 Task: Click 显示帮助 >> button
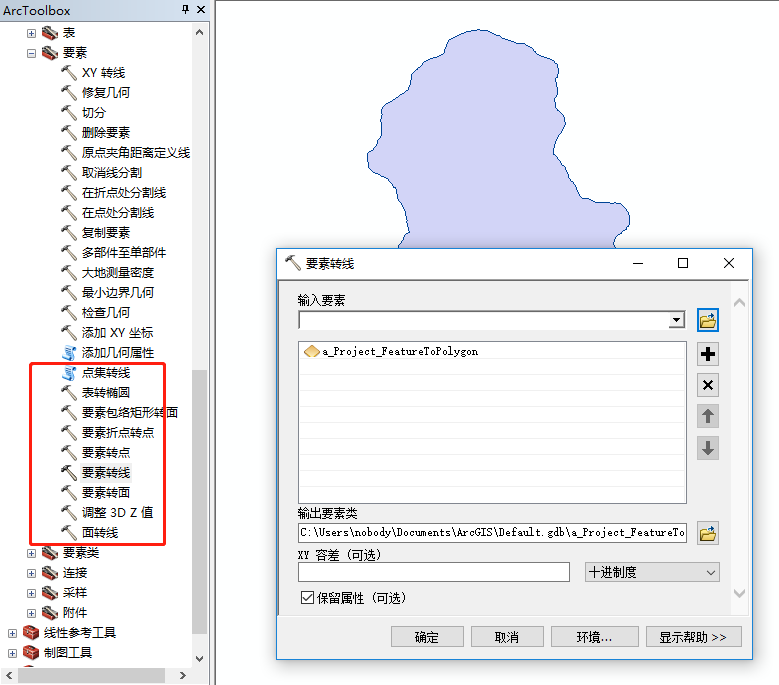693,637
